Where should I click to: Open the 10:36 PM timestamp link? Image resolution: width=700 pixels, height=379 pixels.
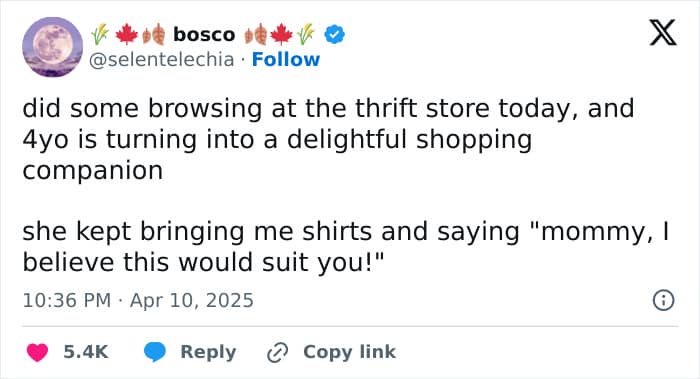click(x=67, y=300)
